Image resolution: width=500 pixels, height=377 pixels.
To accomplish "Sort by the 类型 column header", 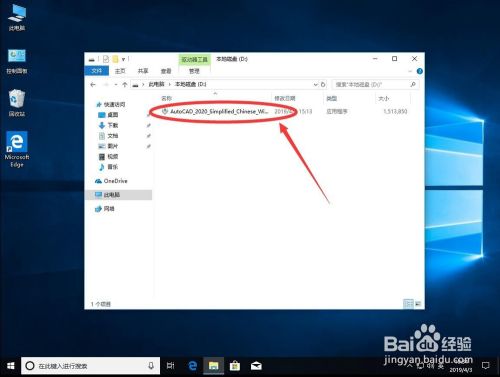I will coord(331,98).
